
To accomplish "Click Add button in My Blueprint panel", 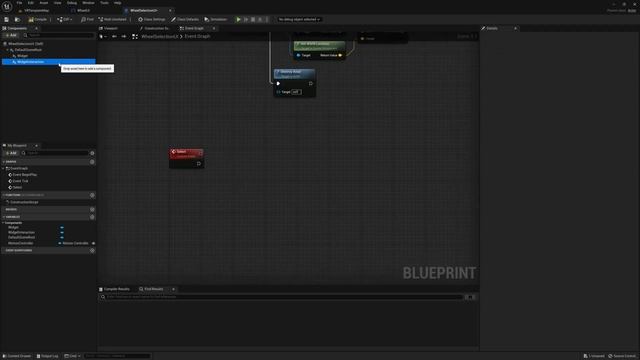I will 11,153.
